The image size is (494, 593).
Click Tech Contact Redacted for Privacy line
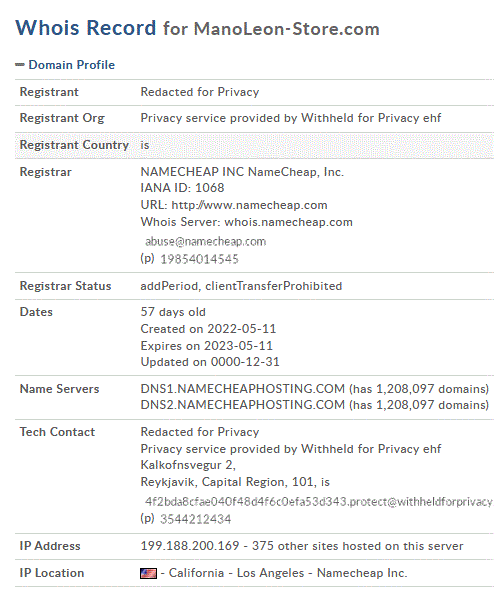point(200,432)
